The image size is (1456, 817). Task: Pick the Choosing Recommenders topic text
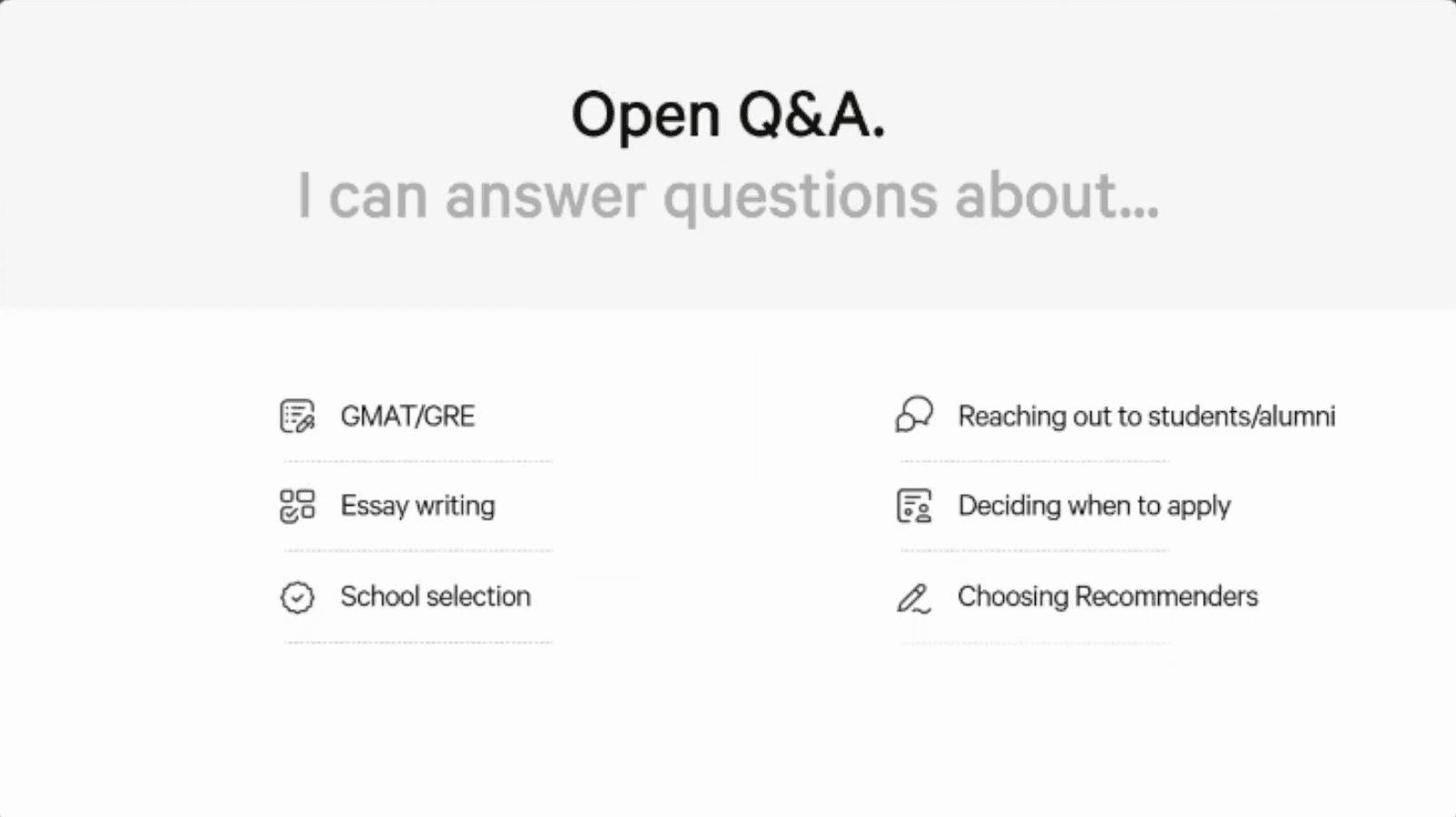pyautogui.click(x=1107, y=596)
